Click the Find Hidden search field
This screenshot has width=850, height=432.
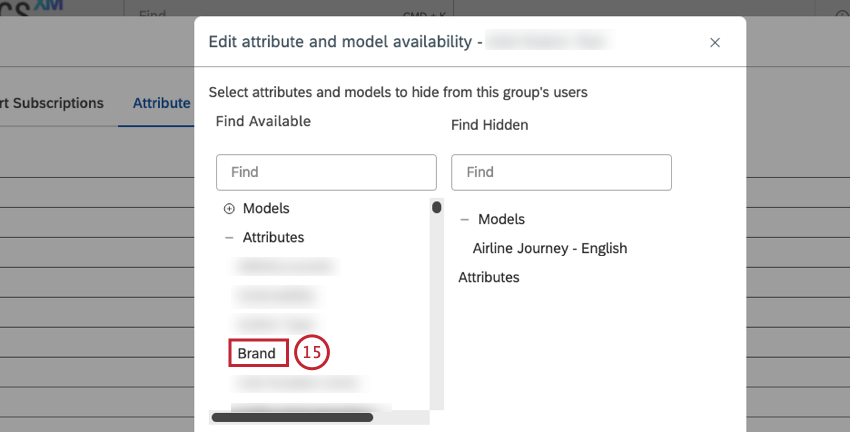click(x=561, y=172)
